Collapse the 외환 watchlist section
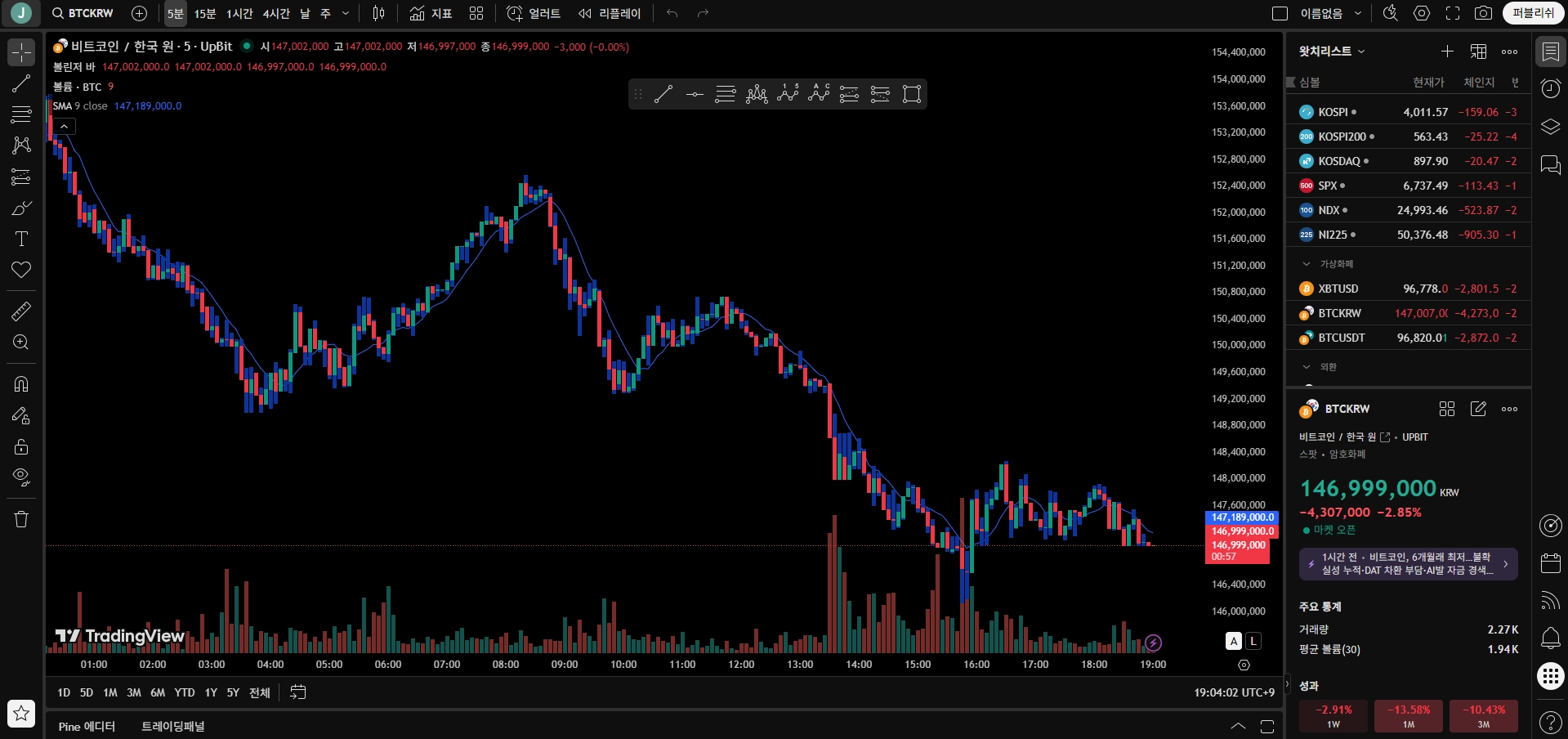 coord(1307,367)
